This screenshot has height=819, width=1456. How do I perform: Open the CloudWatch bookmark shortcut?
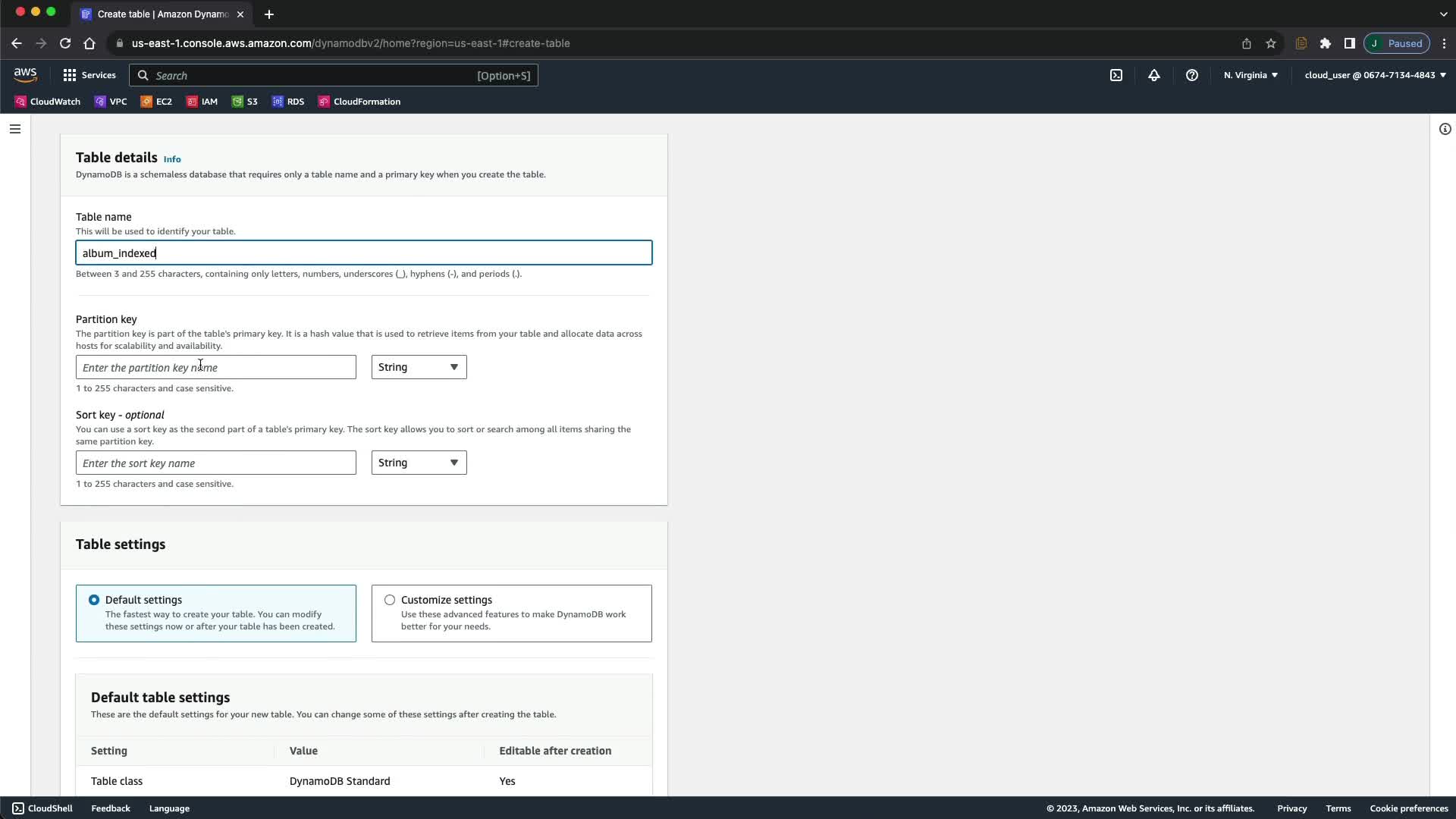click(47, 102)
